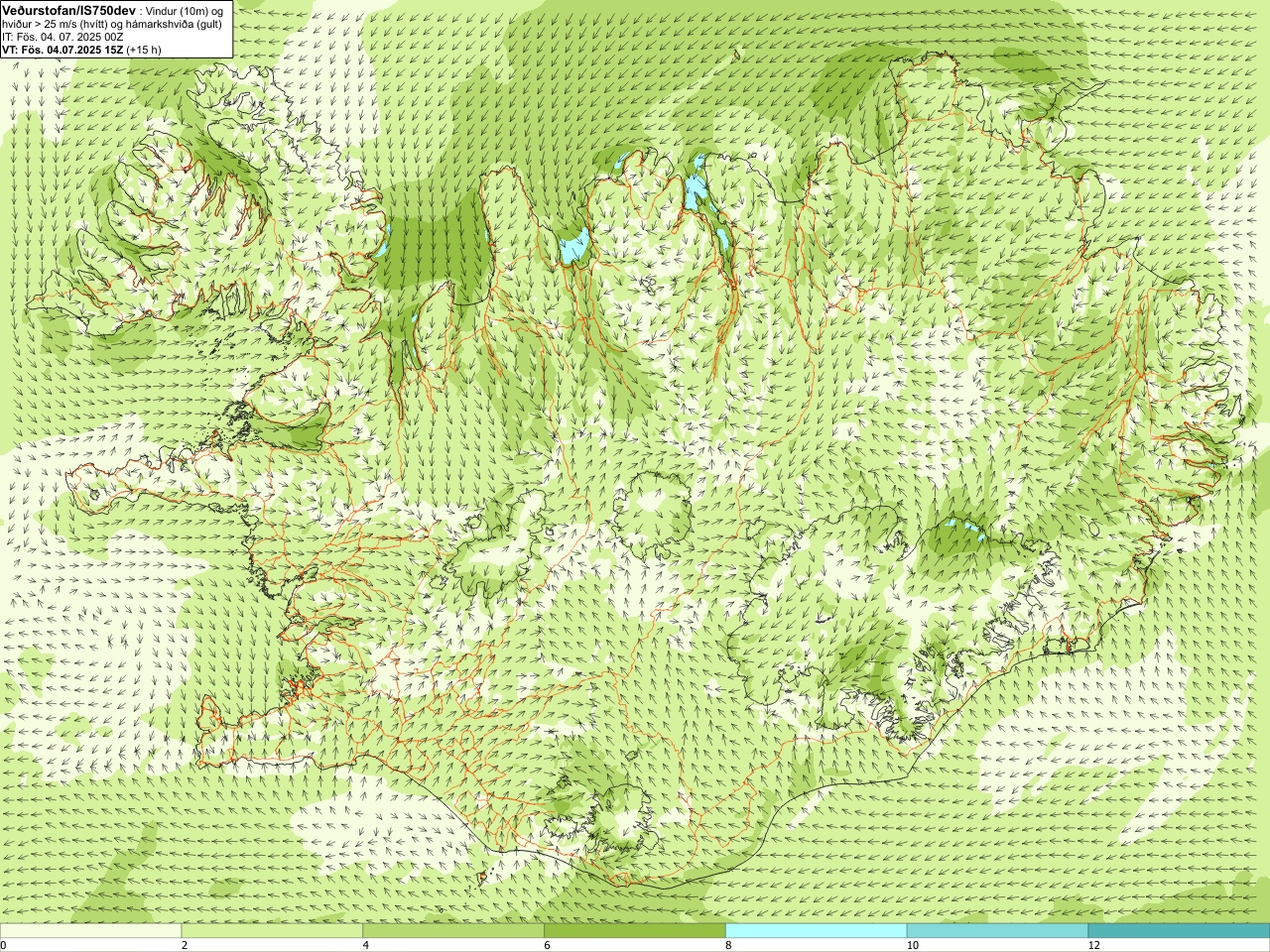1270x952 pixels.
Task: Select the 6–8 m/s darker green color bar segment
Action: (x=635, y=931)
